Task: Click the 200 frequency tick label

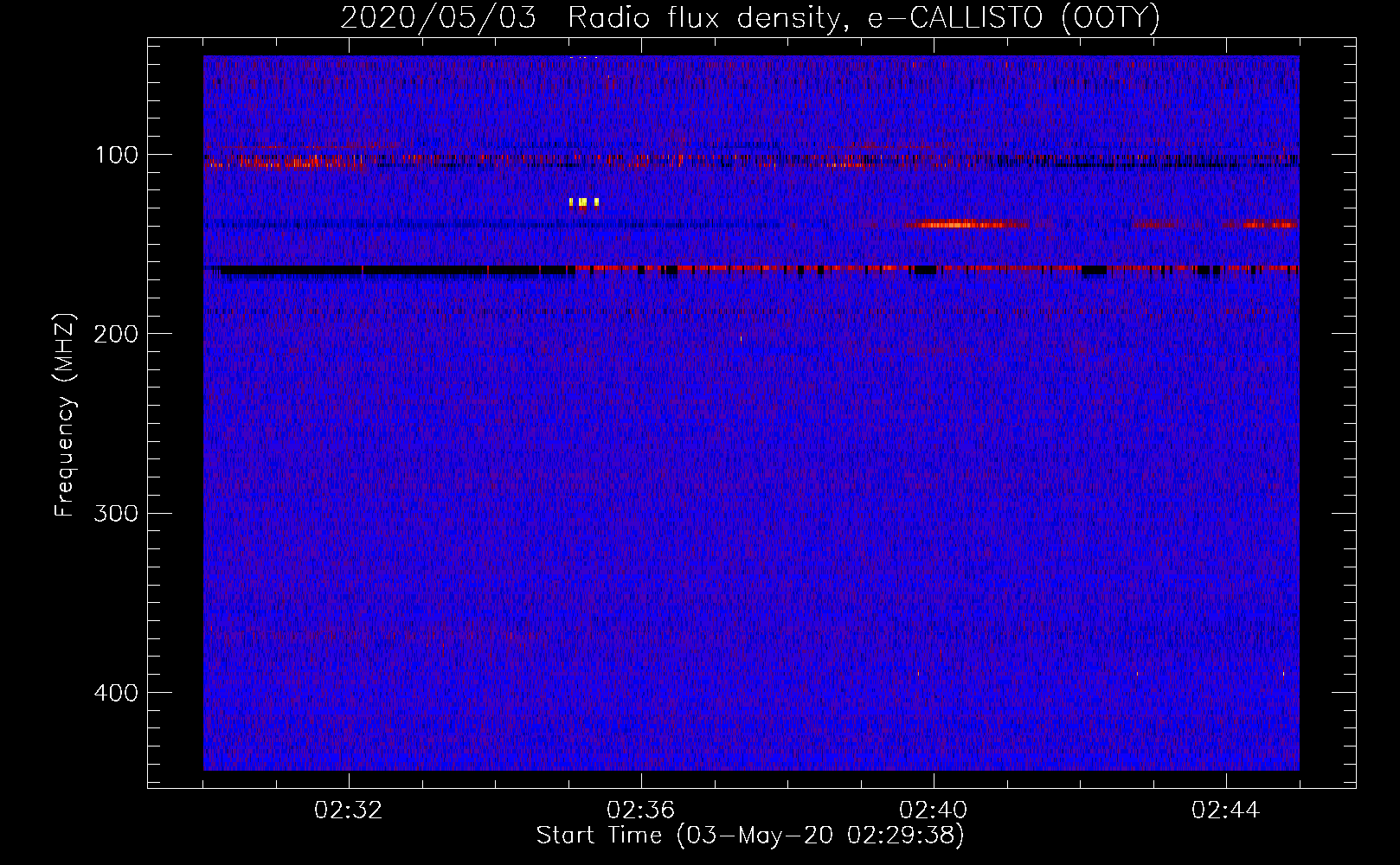Action: pos(116,334)
